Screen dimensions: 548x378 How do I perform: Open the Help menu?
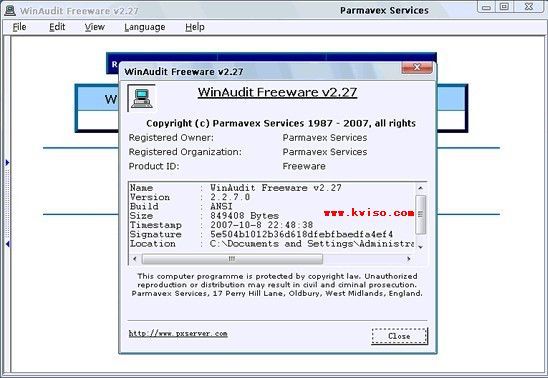click(195, 27)
